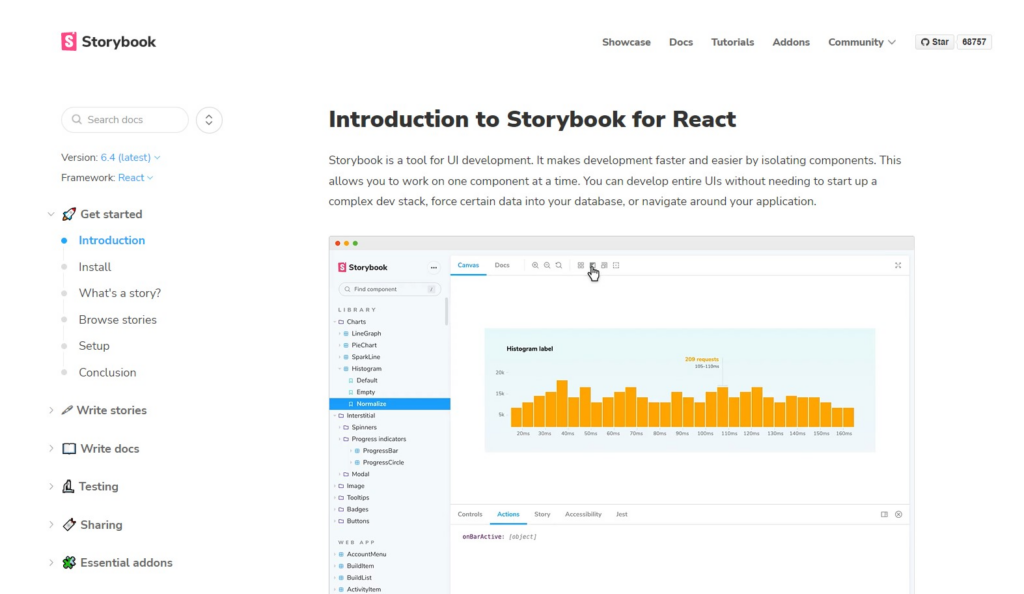Open the Docs nav link
The height and width of the screenshot is (594, 1024).
pos(680,42)
